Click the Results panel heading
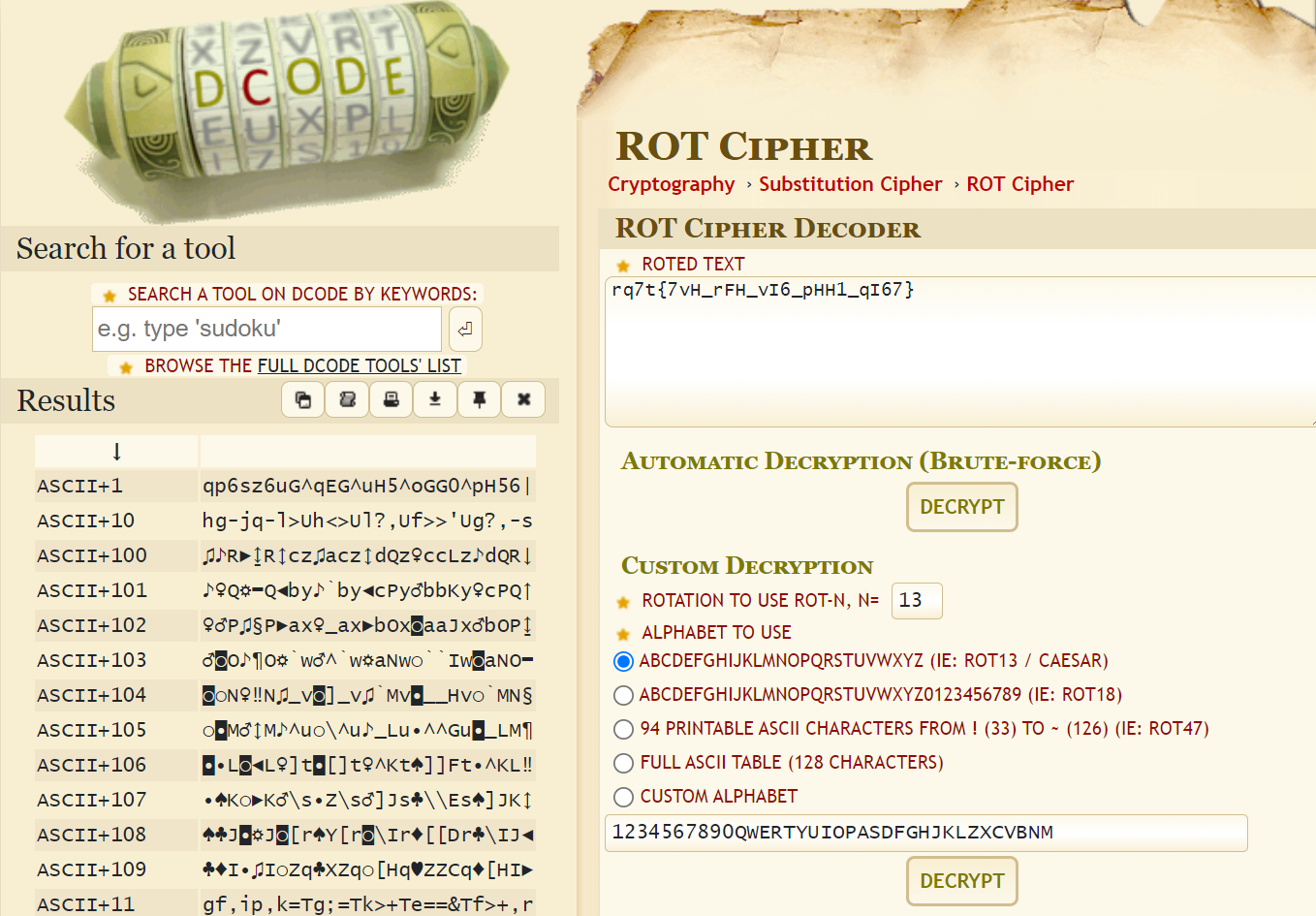This screenshot has width=1316, height=916. [x=66, y=400]
